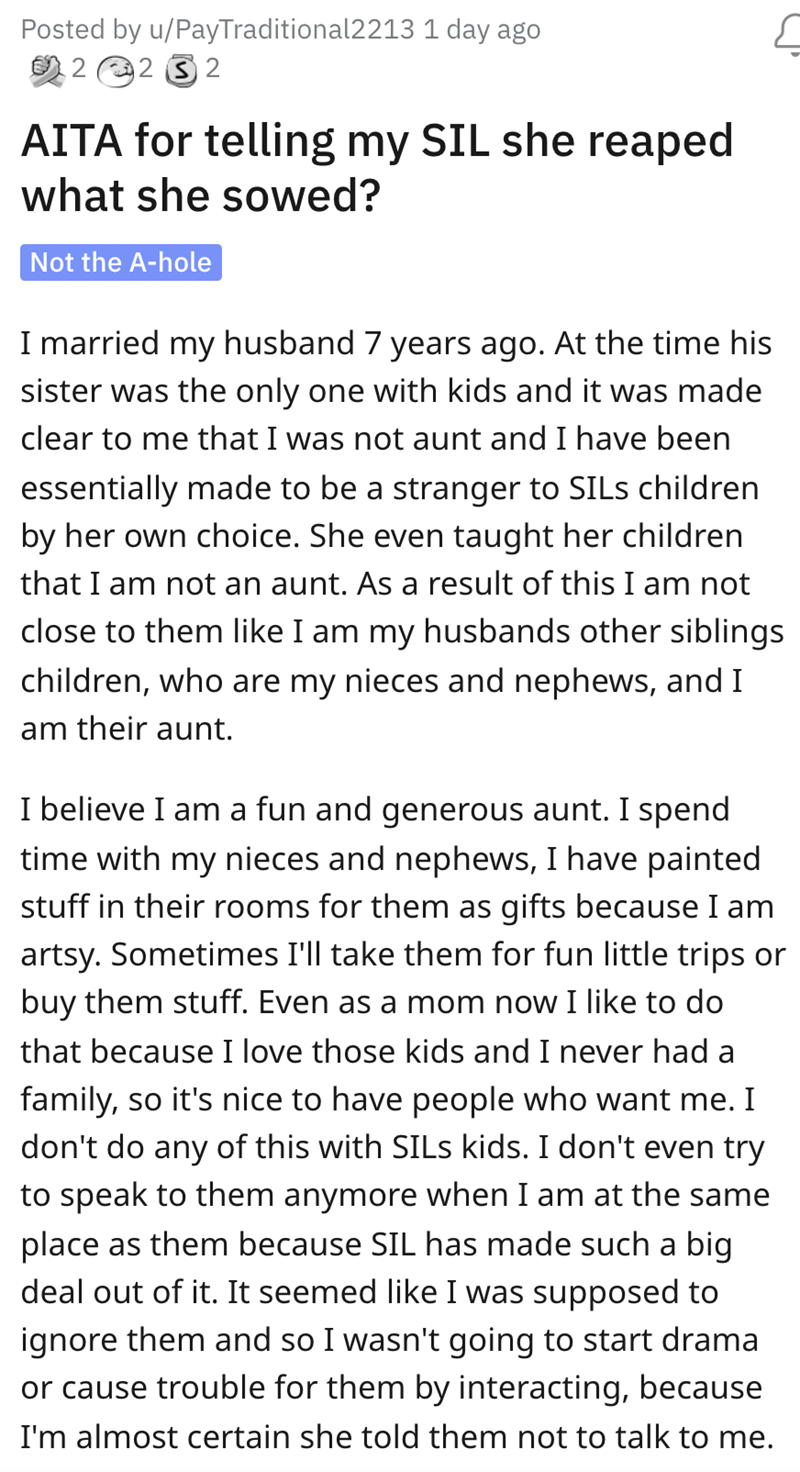
Task: Click the line "artsy. Sometimes I'll take them"
Action: [400, 954]
